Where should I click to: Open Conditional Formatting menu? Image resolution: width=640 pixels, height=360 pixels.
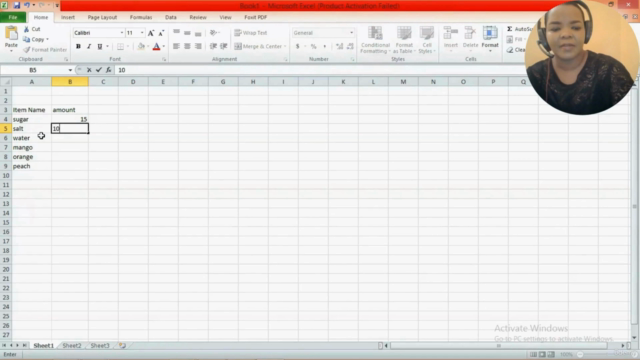coord(375,40)
